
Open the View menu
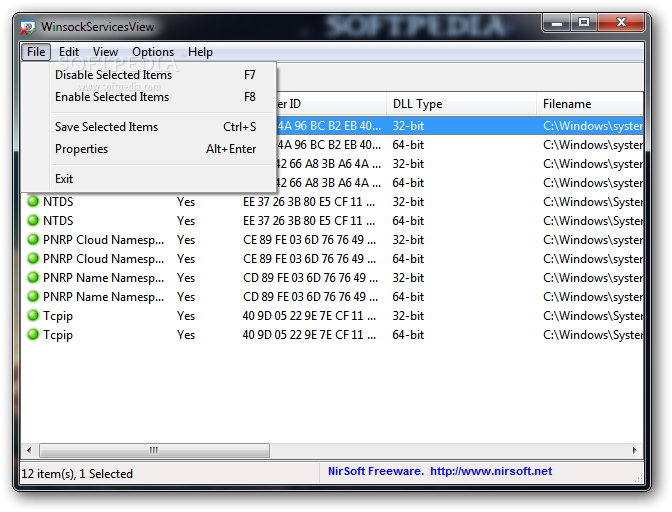tap(105, 52)
